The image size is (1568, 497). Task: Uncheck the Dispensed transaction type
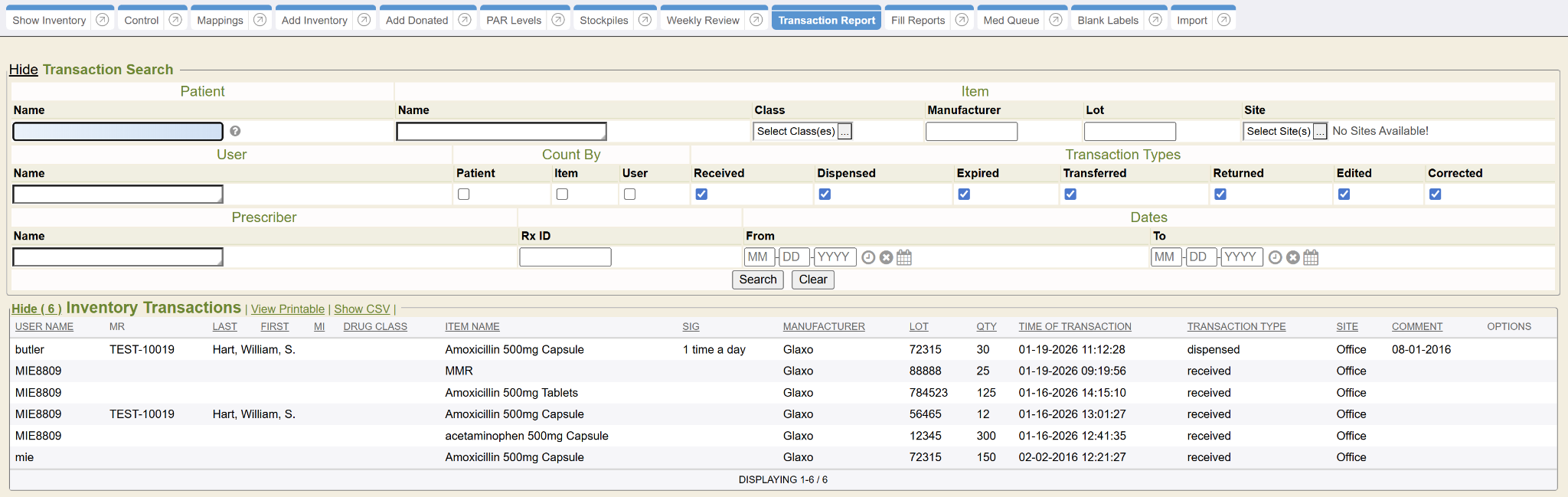pos(825,195)
